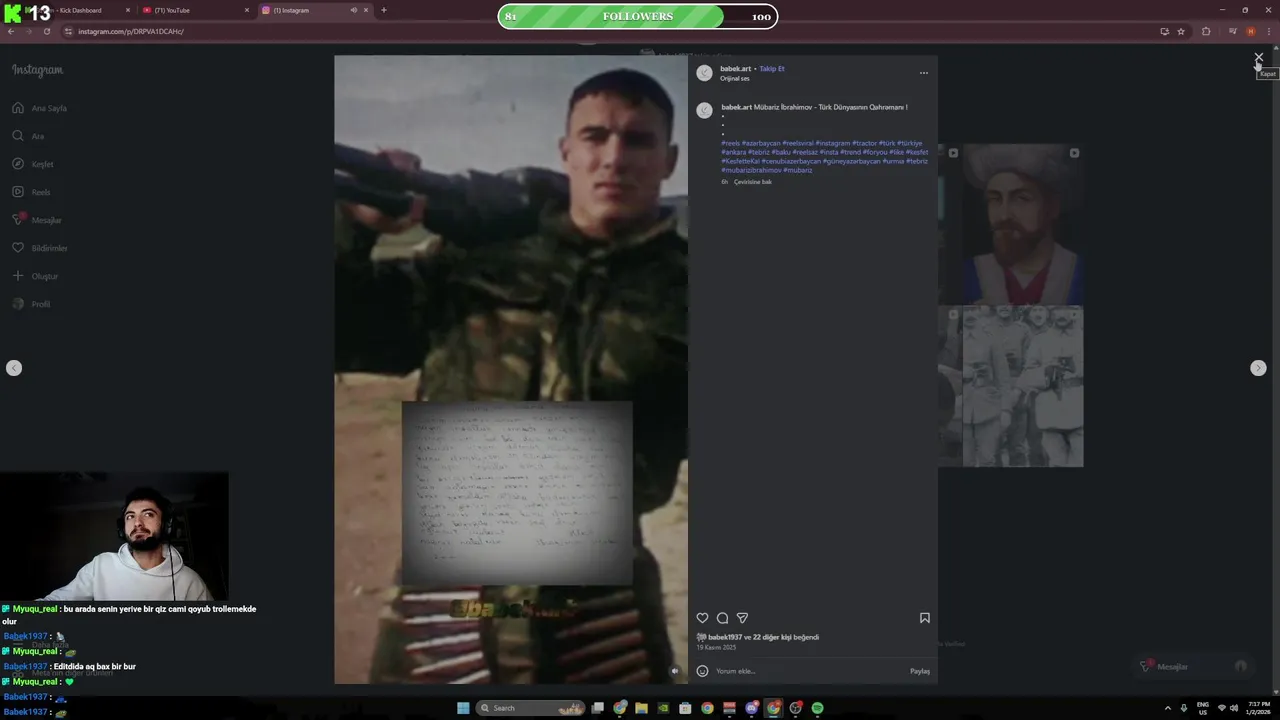This screenshot has height=720, width=1280.
Task: Go back in browser history
Action: click(11, 31)
